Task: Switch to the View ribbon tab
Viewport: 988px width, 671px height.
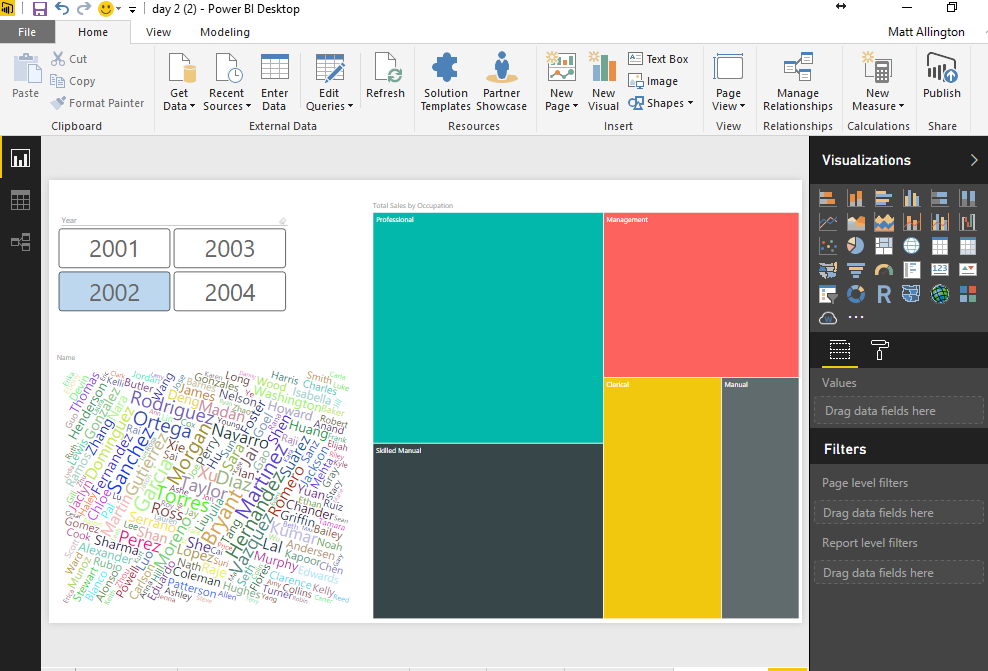Action: pos(158,32)
